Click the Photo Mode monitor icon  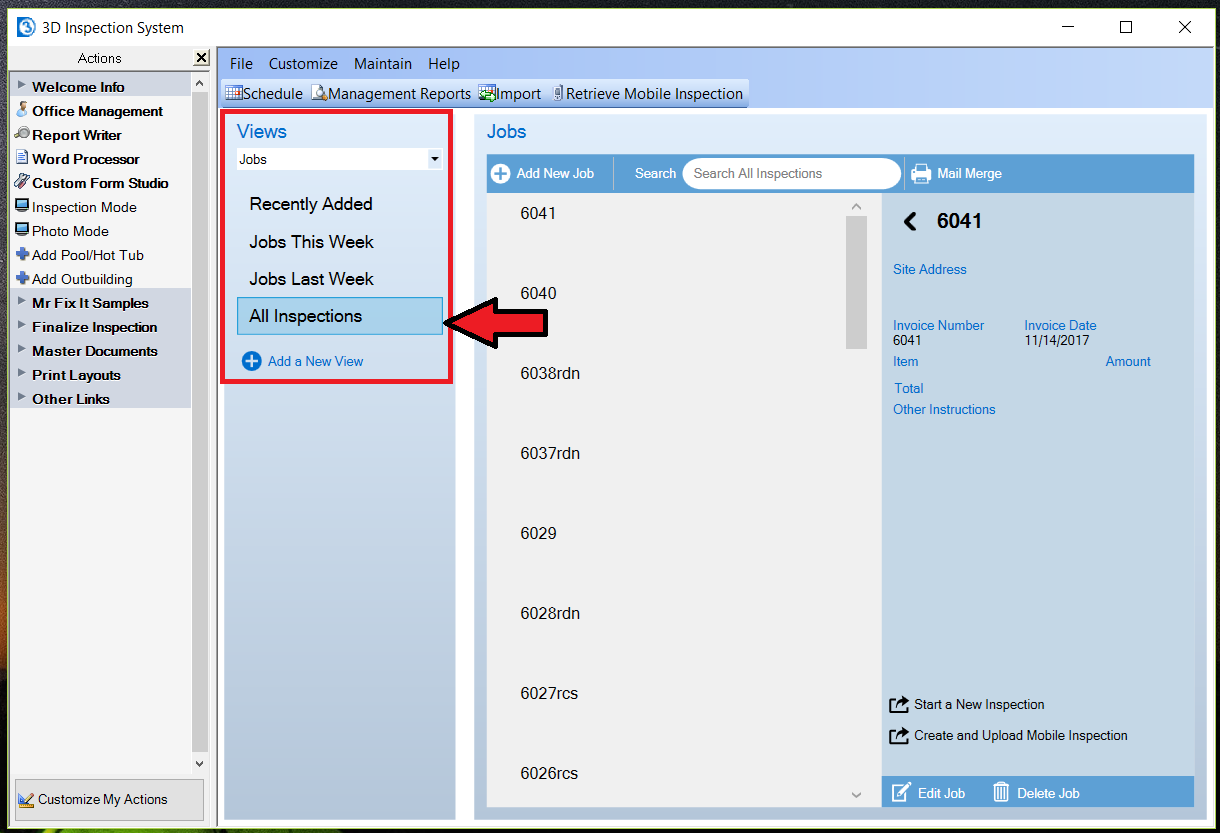[x=22, y=230]
